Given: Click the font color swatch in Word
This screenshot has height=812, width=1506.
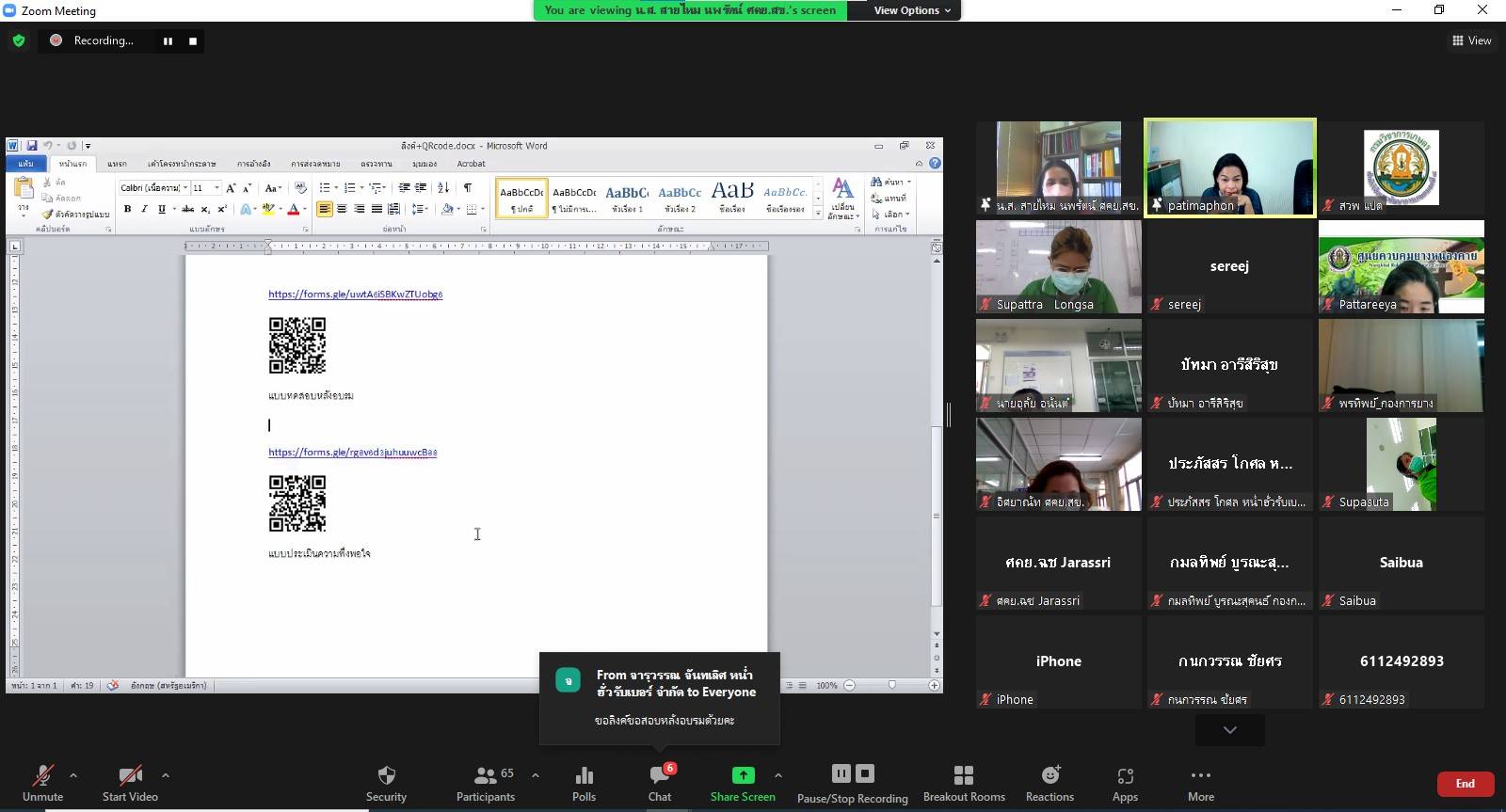Looking at the screenshot, I should pyautogui.click(x=294, y=209).
